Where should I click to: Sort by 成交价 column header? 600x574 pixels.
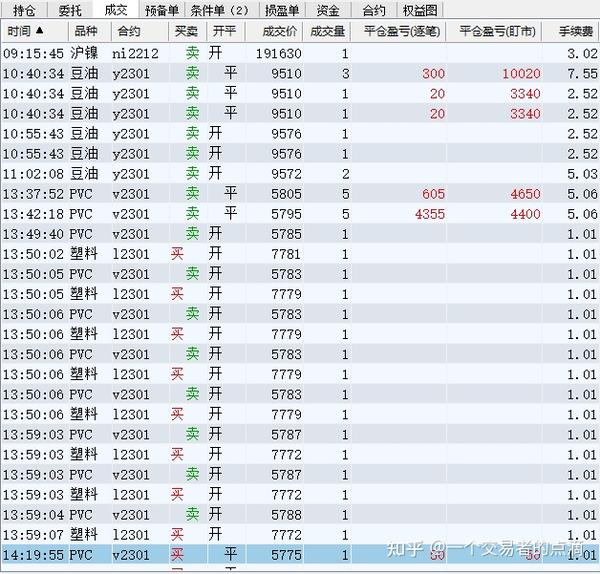point(274,31)
